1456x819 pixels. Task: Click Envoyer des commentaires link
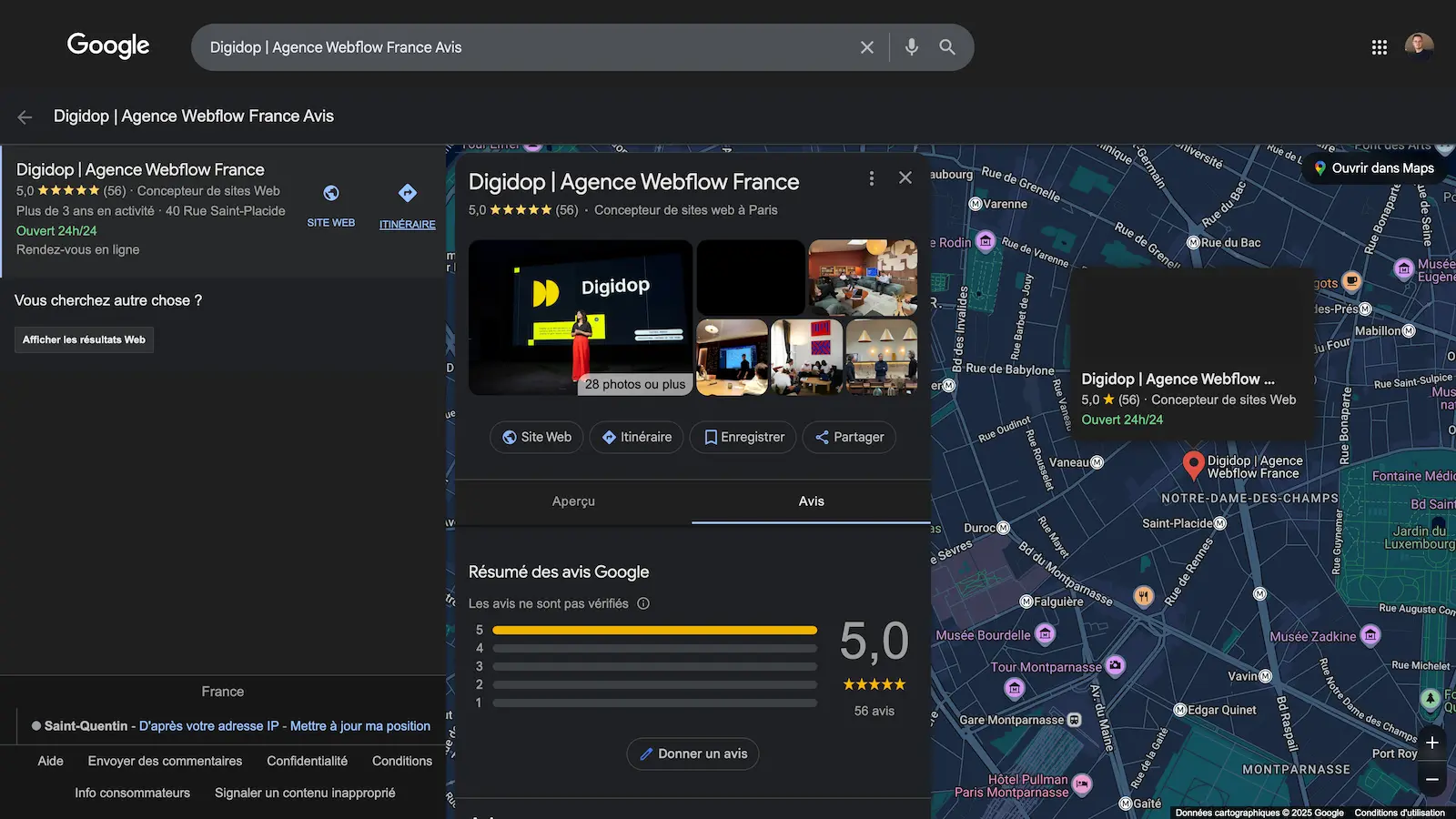165,761
